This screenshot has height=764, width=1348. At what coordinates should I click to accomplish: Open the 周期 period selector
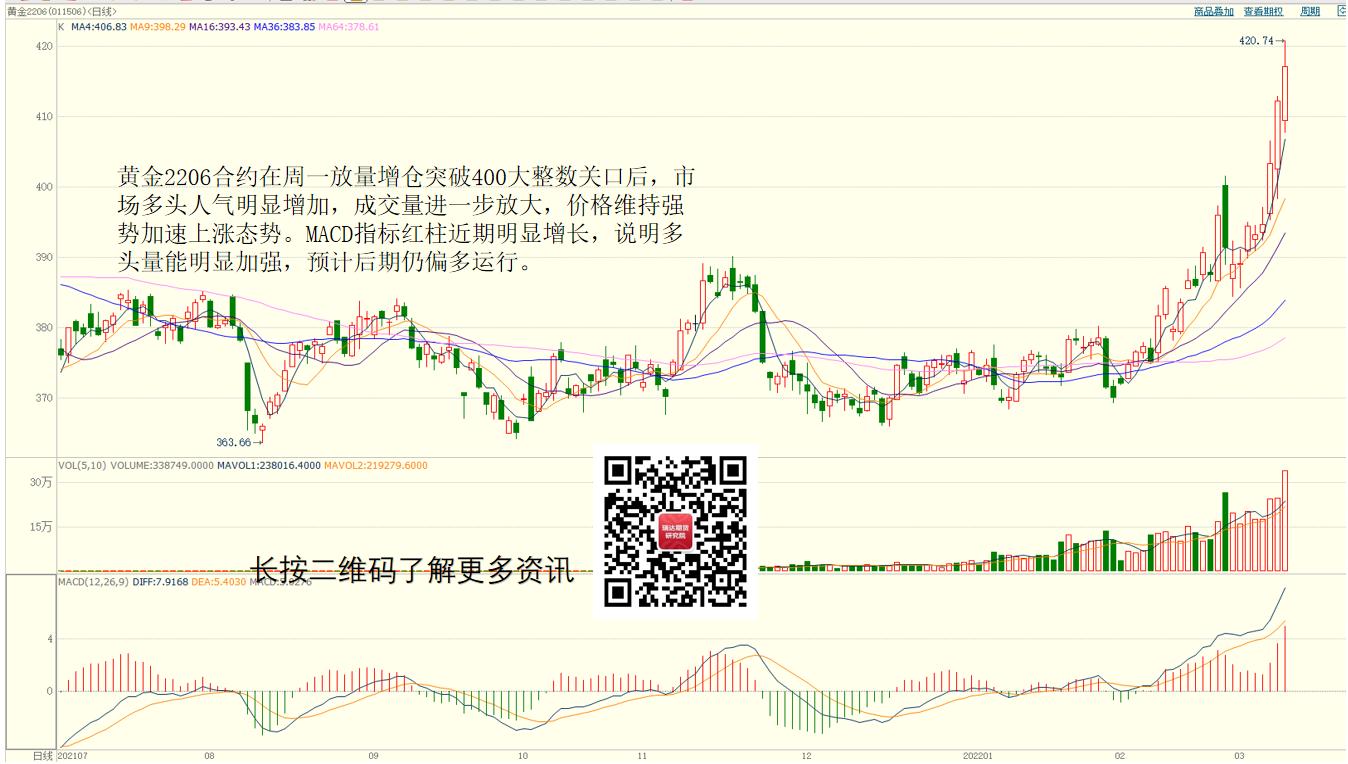(1310, 12)
